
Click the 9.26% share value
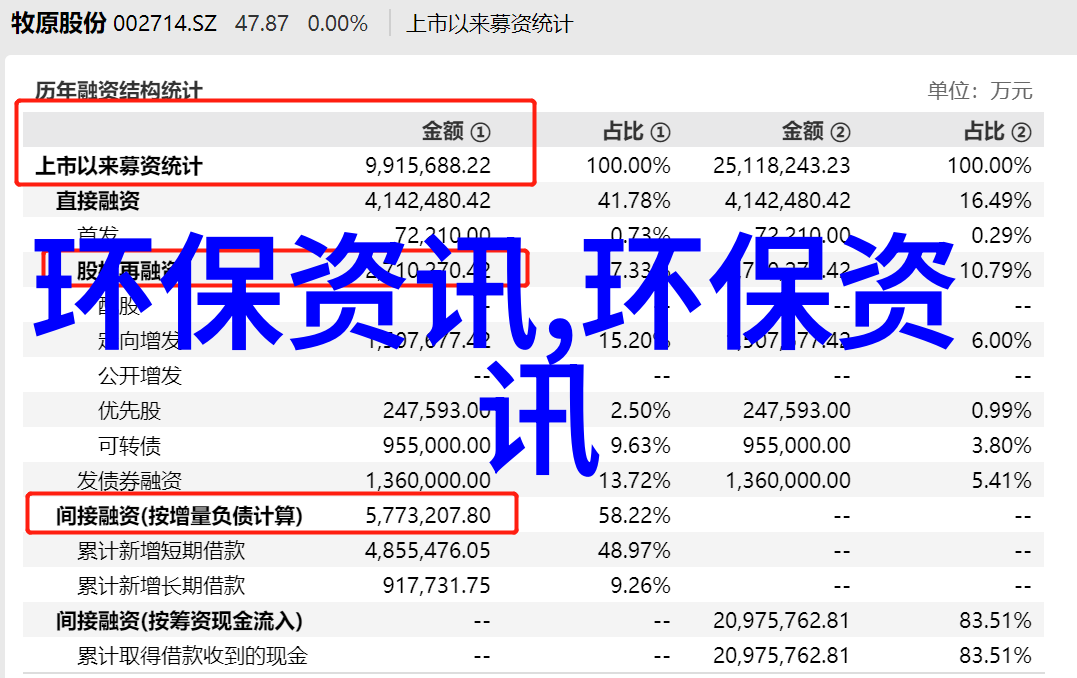tap(640, 586)
